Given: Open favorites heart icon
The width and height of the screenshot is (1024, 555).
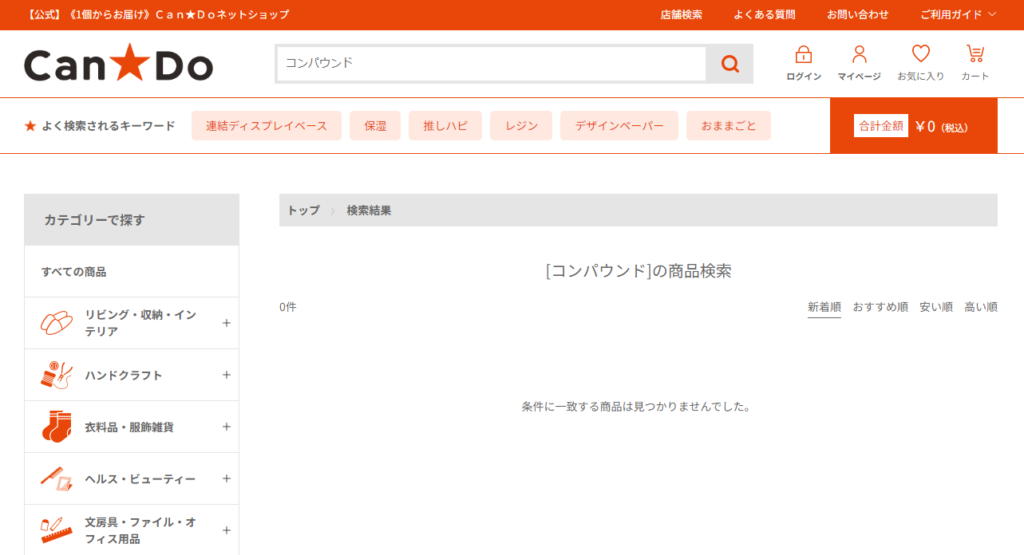Looking at the screenshot, I should [x=920, y=55].
